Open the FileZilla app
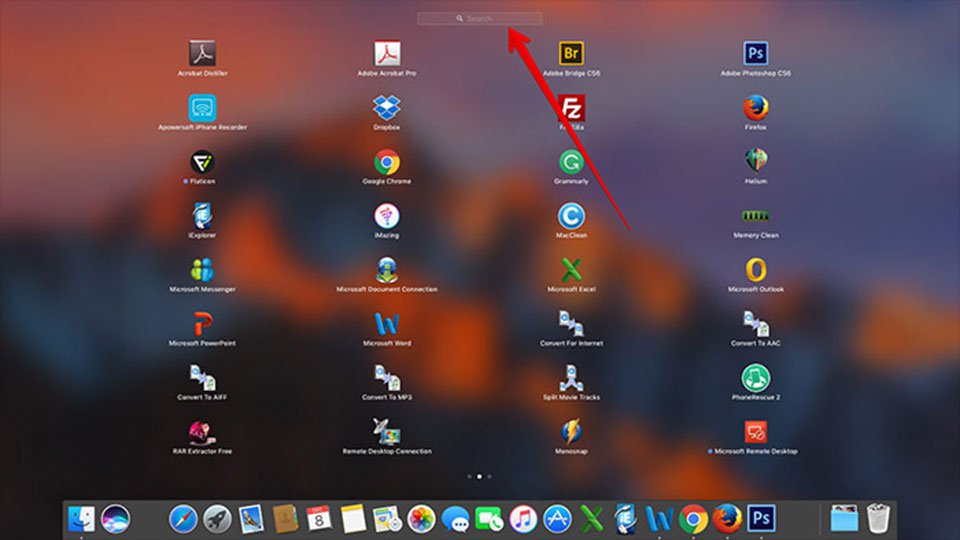The width and height of the screenshot is (960, 540). click(x=571, y=108)
